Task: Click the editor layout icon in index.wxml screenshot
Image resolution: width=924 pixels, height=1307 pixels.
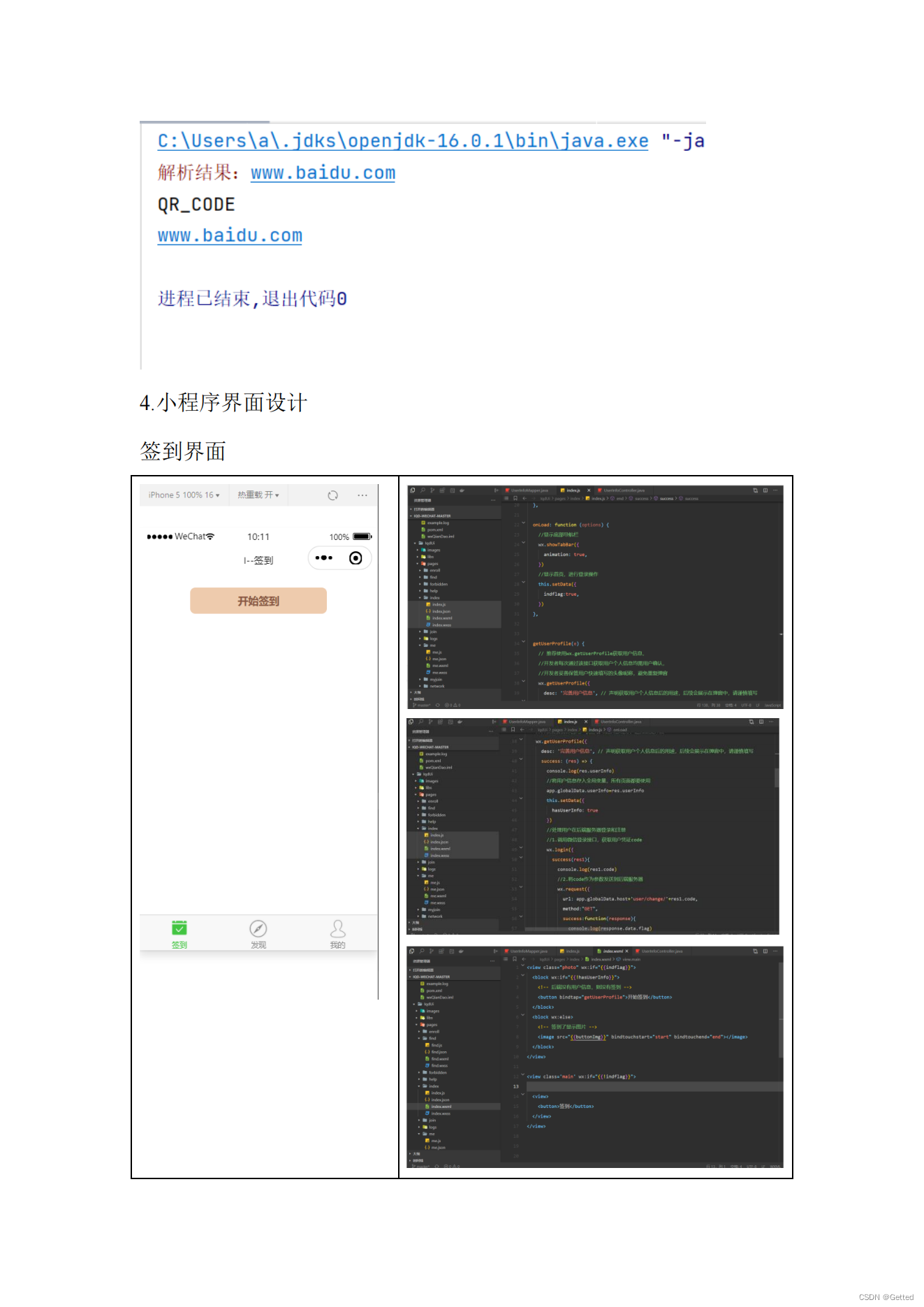Action: coord(765,951)
